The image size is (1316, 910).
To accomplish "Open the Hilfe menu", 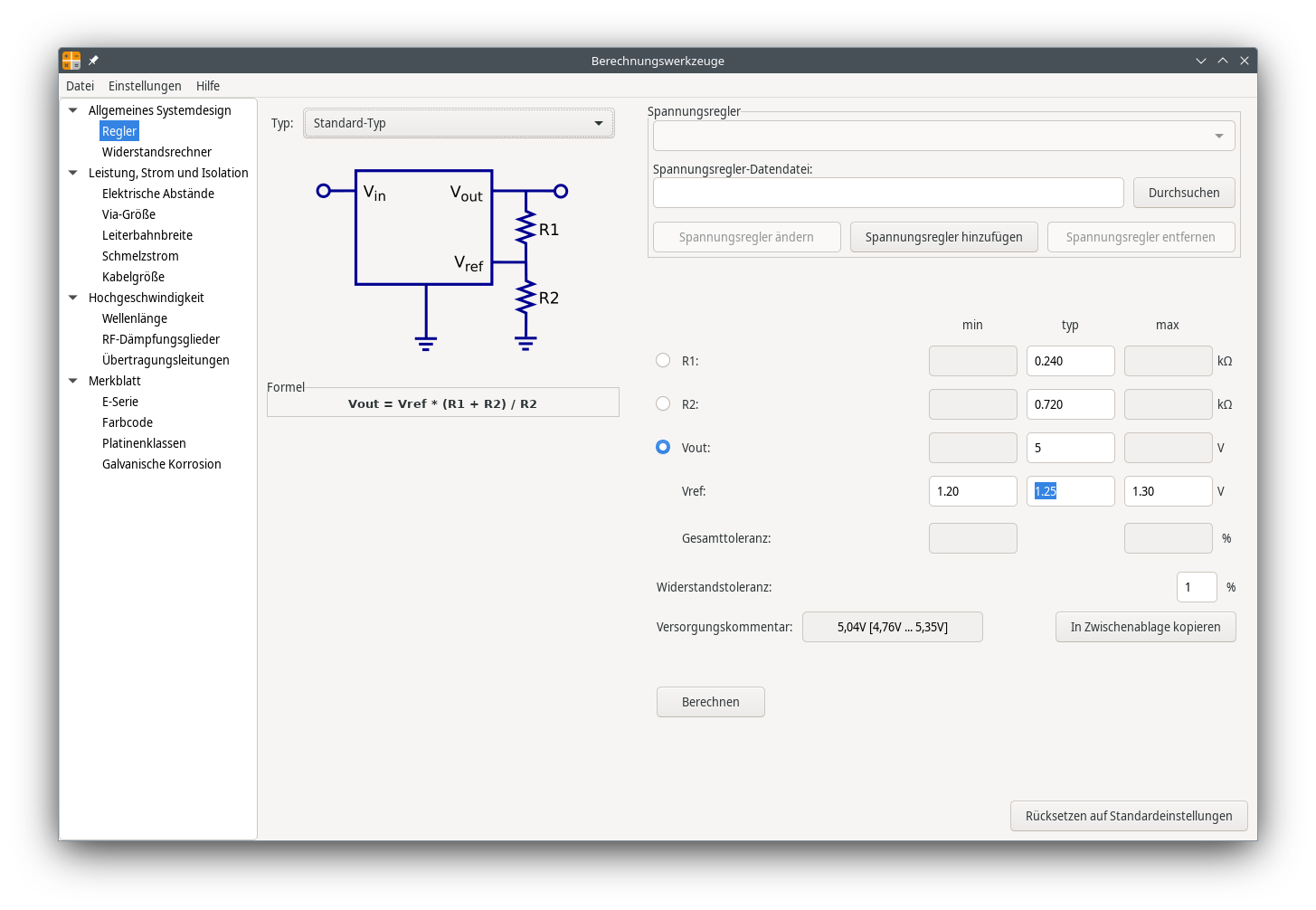I will point(208,86).
